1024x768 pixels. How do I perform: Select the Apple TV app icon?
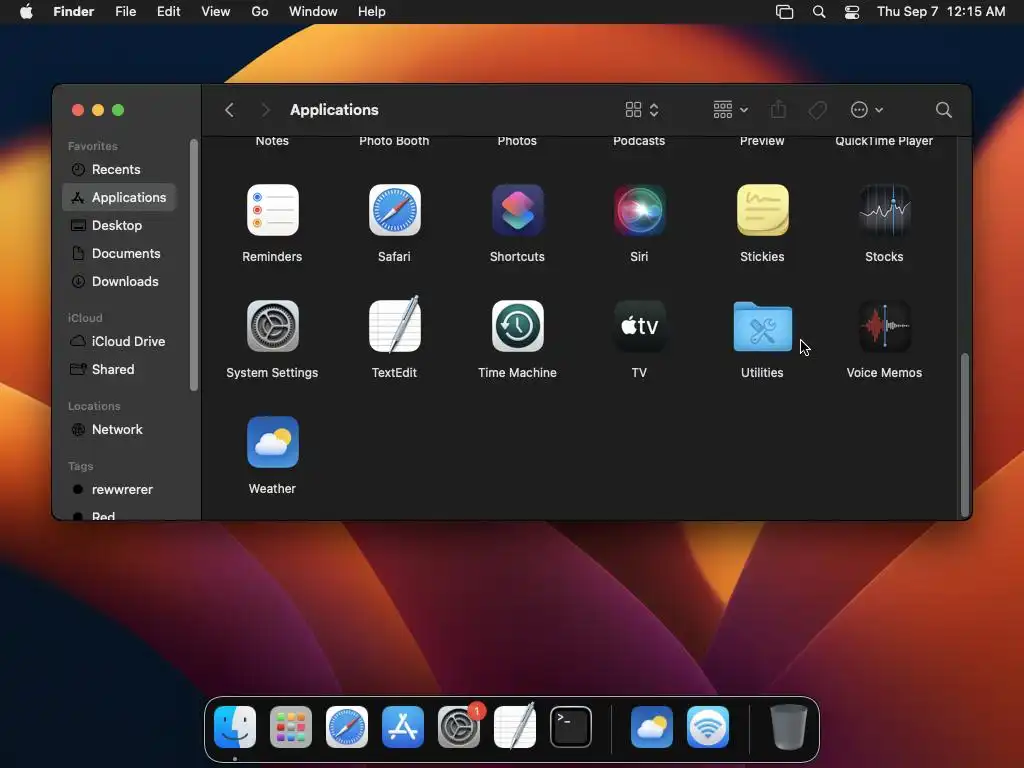pyautogui.click(x=639, y=326)
